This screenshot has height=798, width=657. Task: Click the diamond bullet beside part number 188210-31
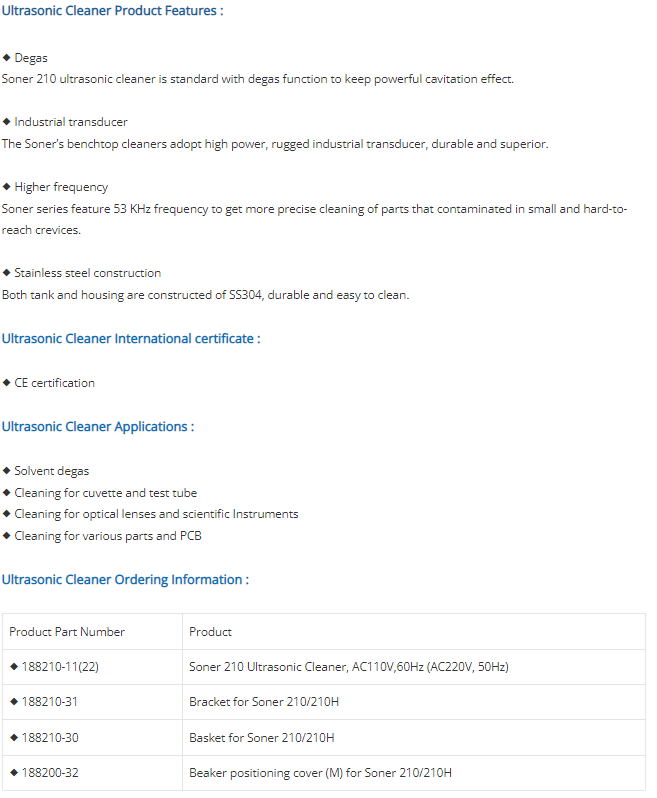click(14, 702)
